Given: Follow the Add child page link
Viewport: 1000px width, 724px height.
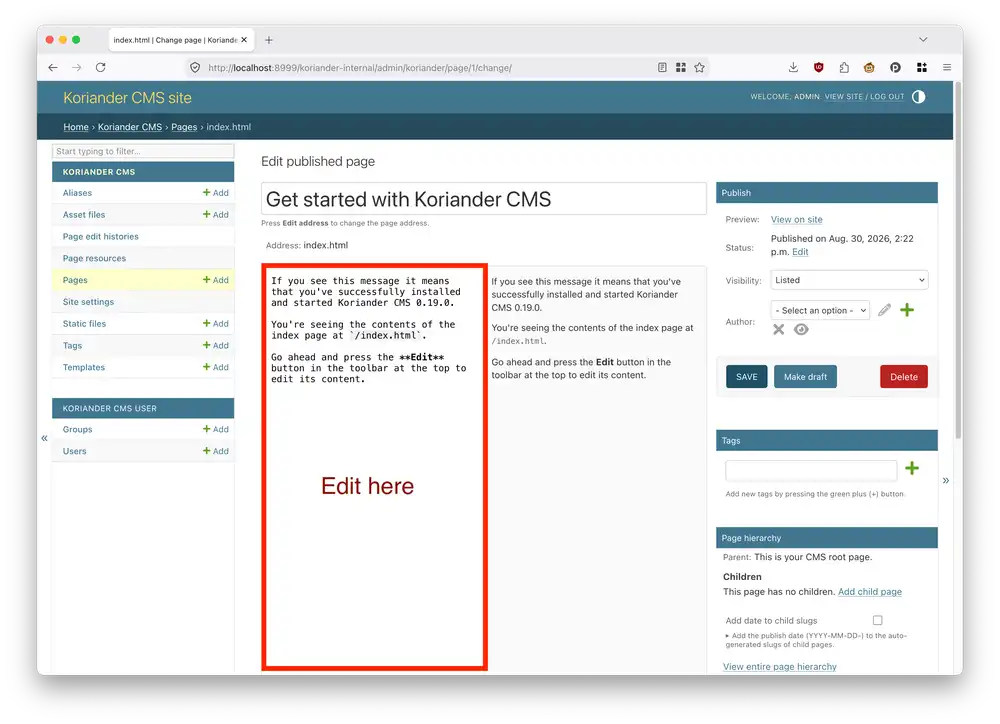Looking at the screenshot, I should 870,592.
